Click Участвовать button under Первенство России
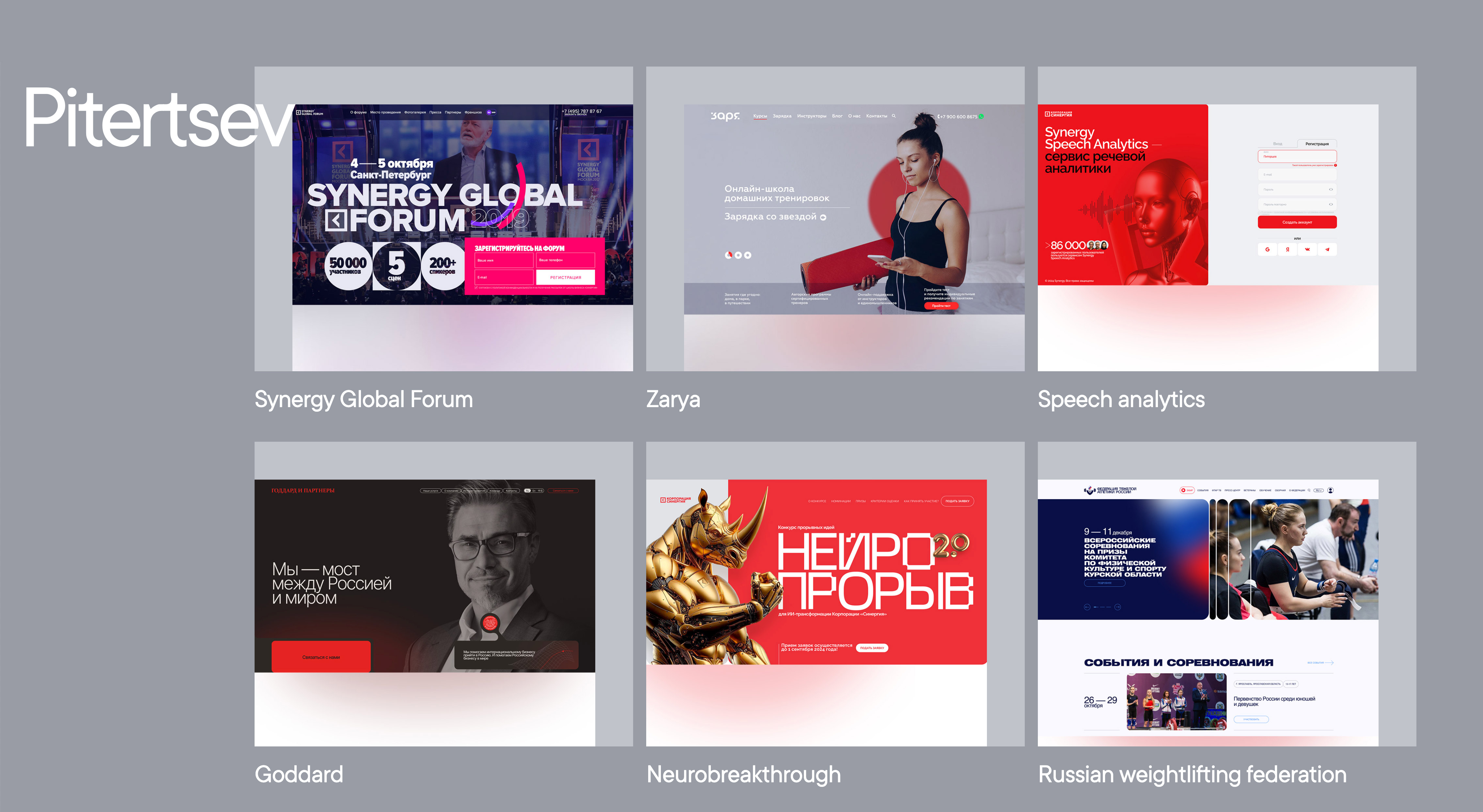This screenshot has height=812, width=1483. pos(1251,719)
